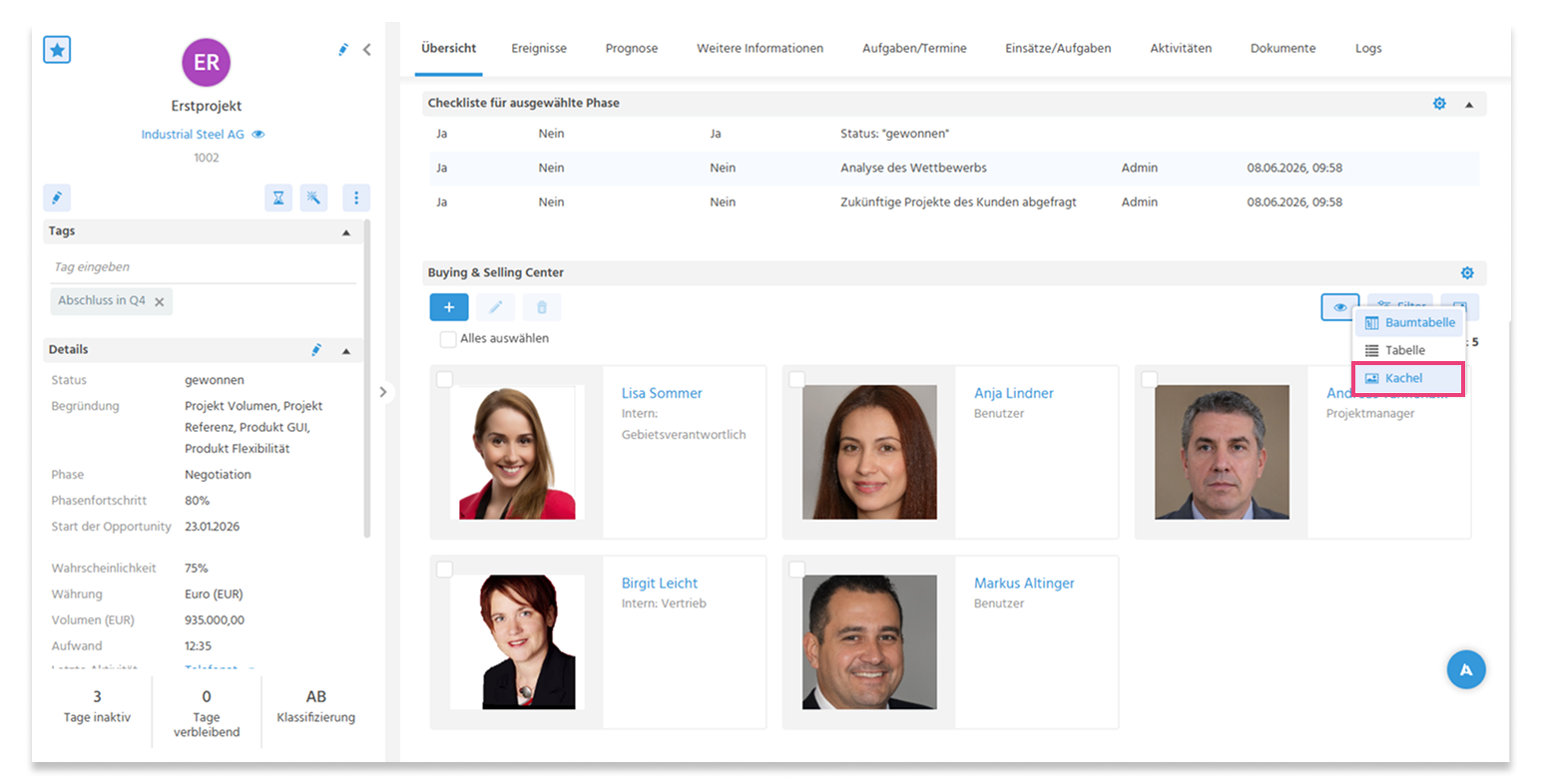This screenshot has height=784, width=1543.
Task: Open the Ereignisse tab
Action: coord(539,48)
